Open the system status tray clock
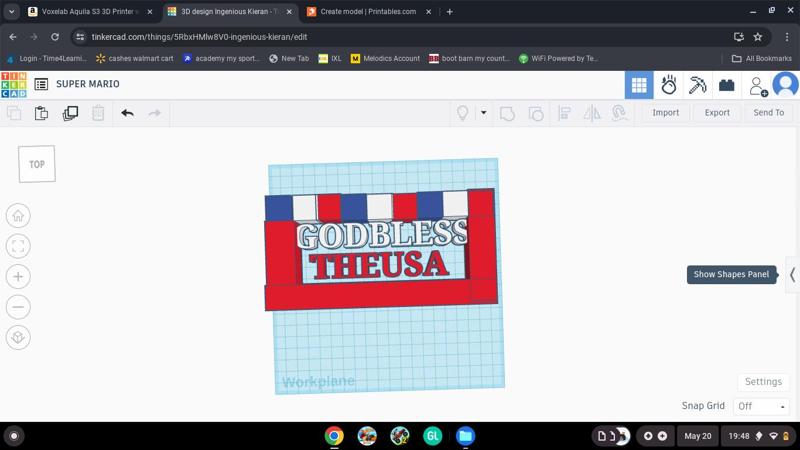The width and height of the screenshot is (800, 450). [x=758, y=436]
